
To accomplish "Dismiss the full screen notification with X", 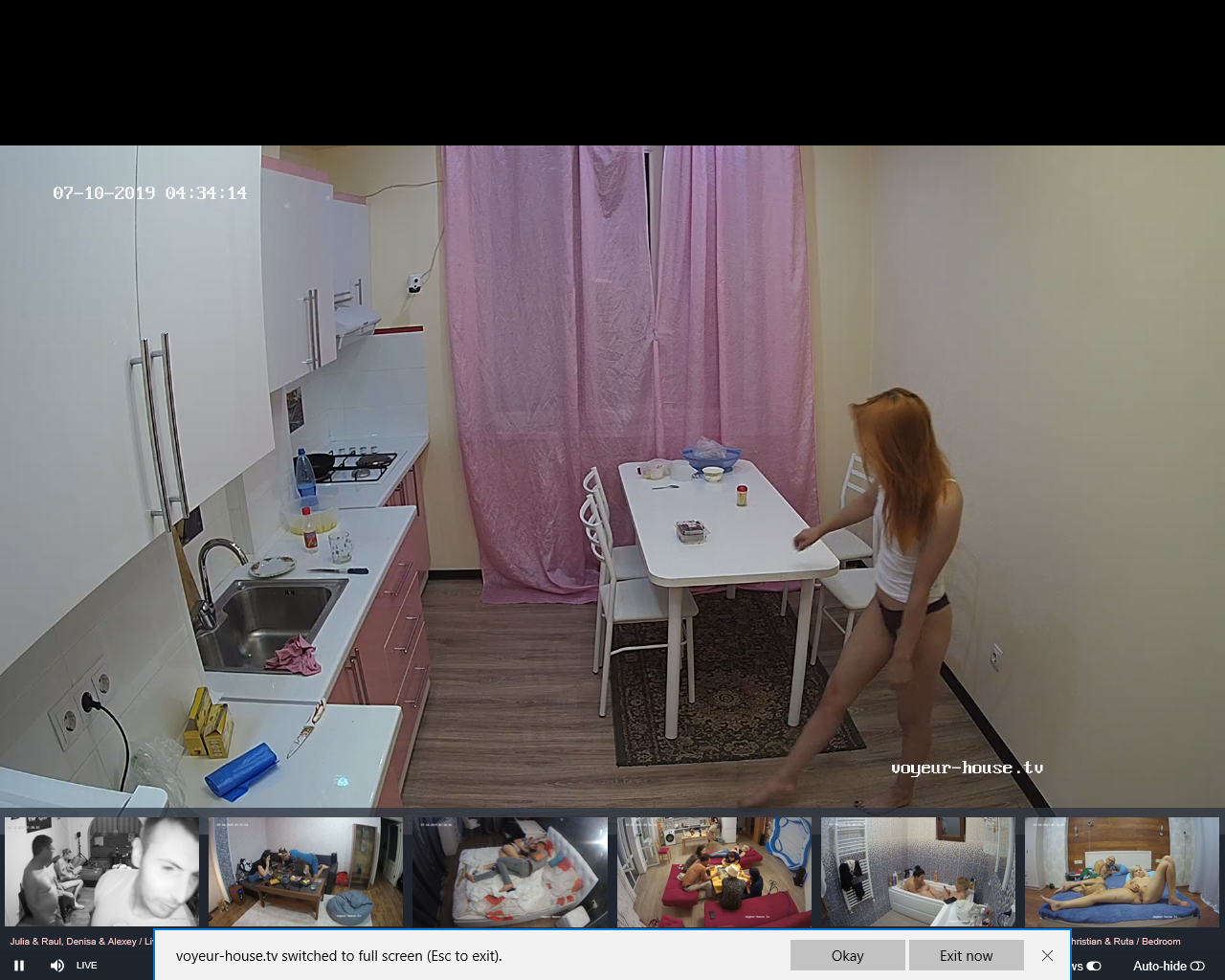I will tap(1047, 955).
